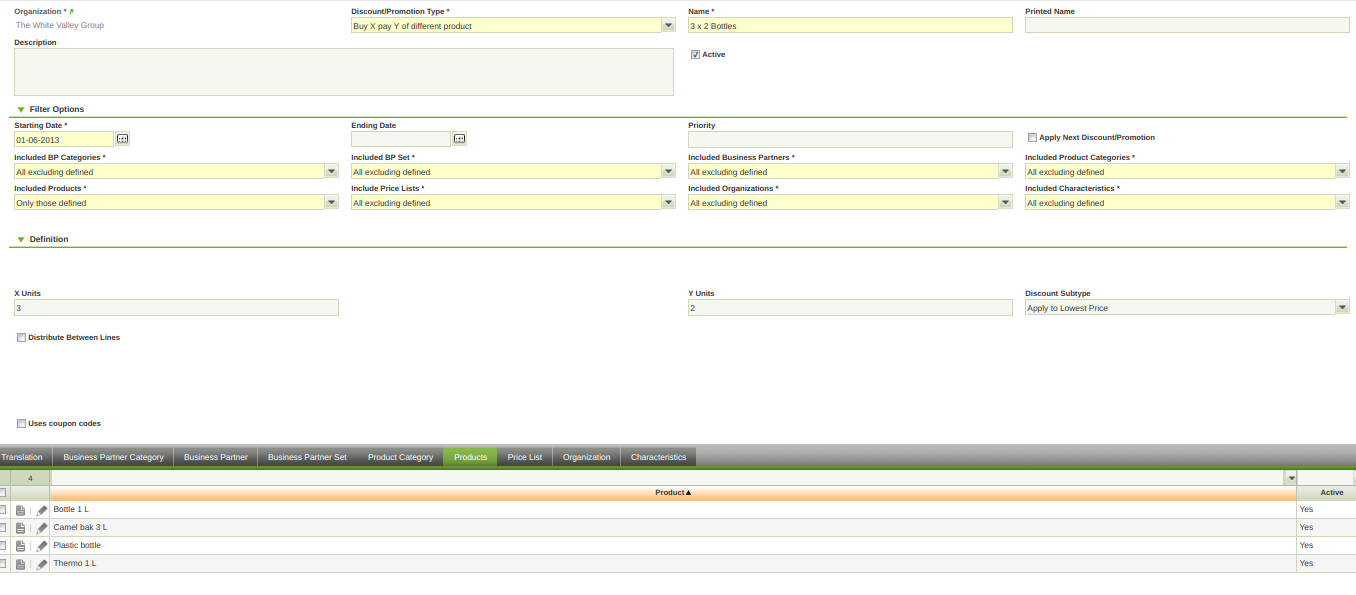This screenshot has height=595, width=1356.
Task: Click the Priority field
Action: click(x=850, y=139)
